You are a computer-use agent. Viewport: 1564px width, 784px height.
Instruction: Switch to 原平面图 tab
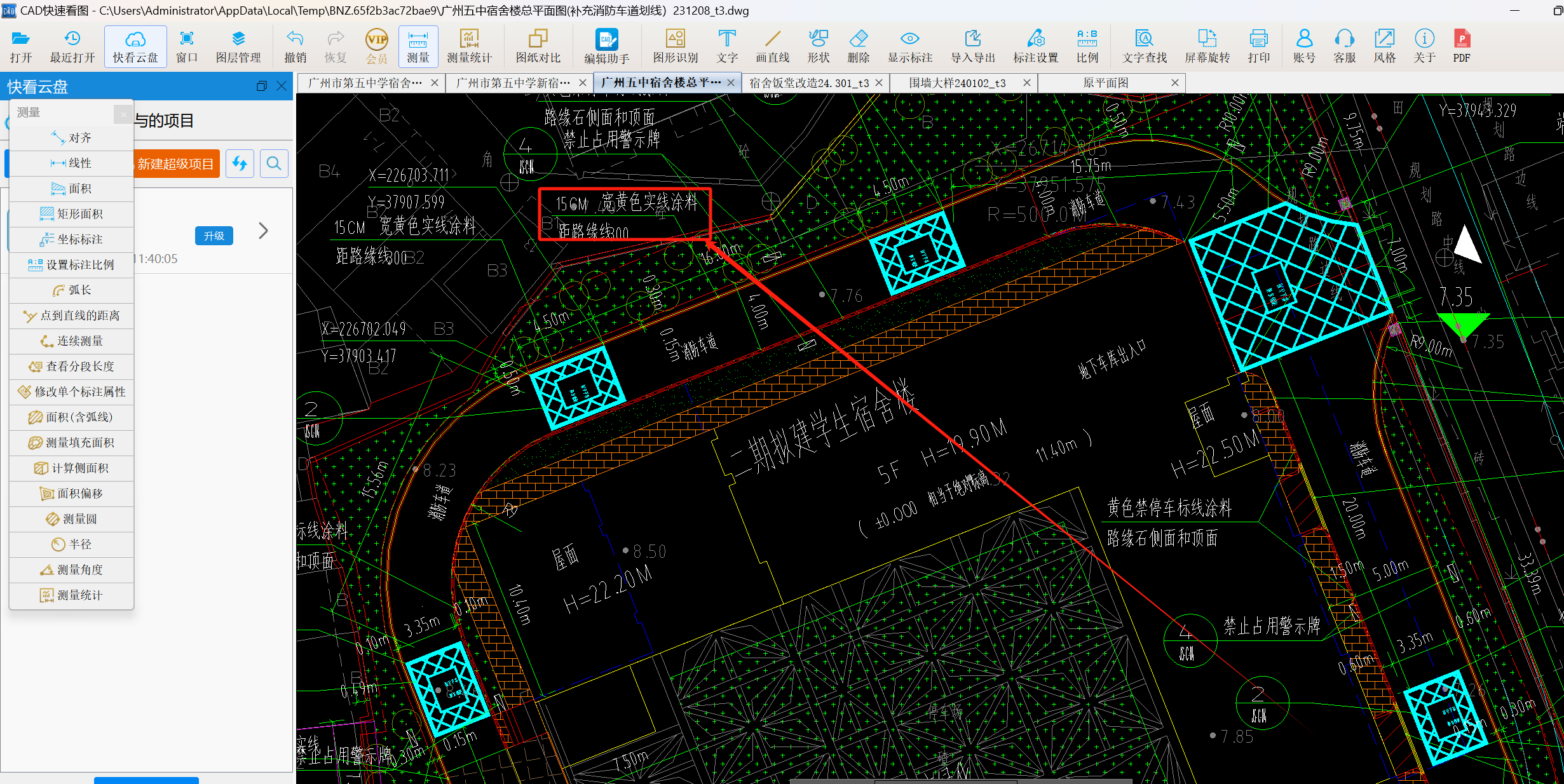tap(1106, 83)
